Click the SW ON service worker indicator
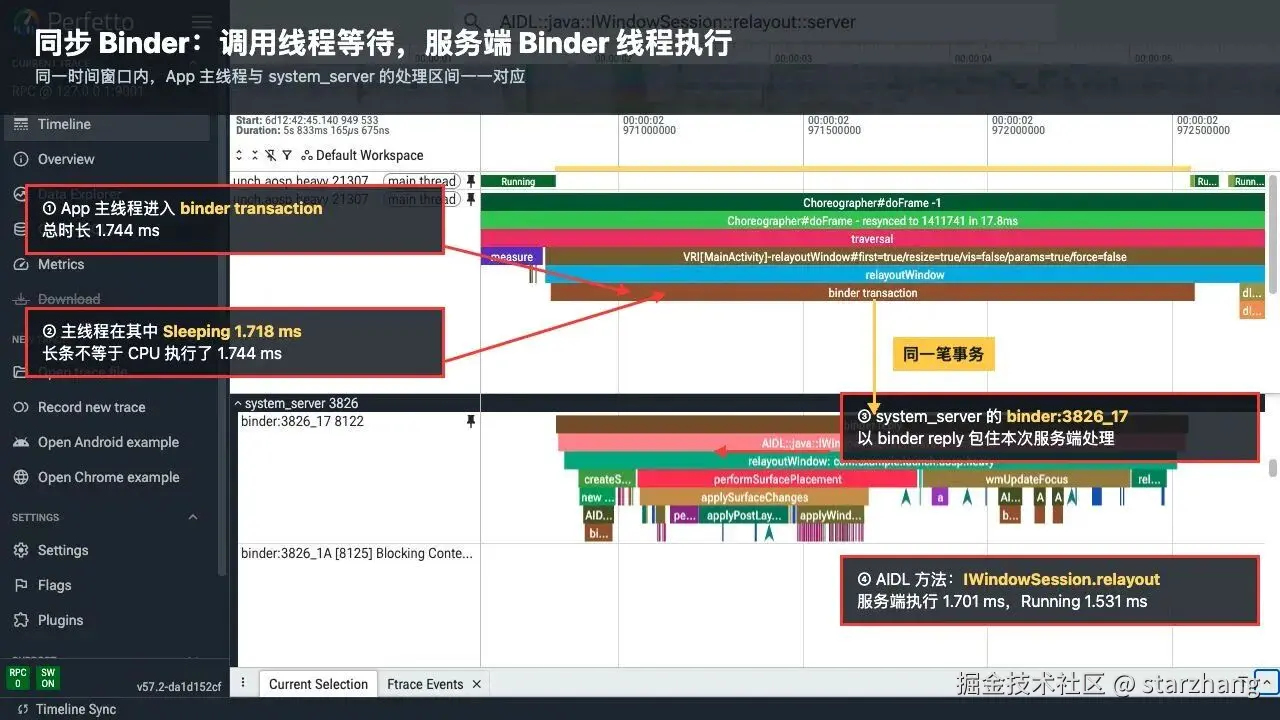Image resolution: width=1280 pixels, height=720 pixels. [x=48, y=678]
